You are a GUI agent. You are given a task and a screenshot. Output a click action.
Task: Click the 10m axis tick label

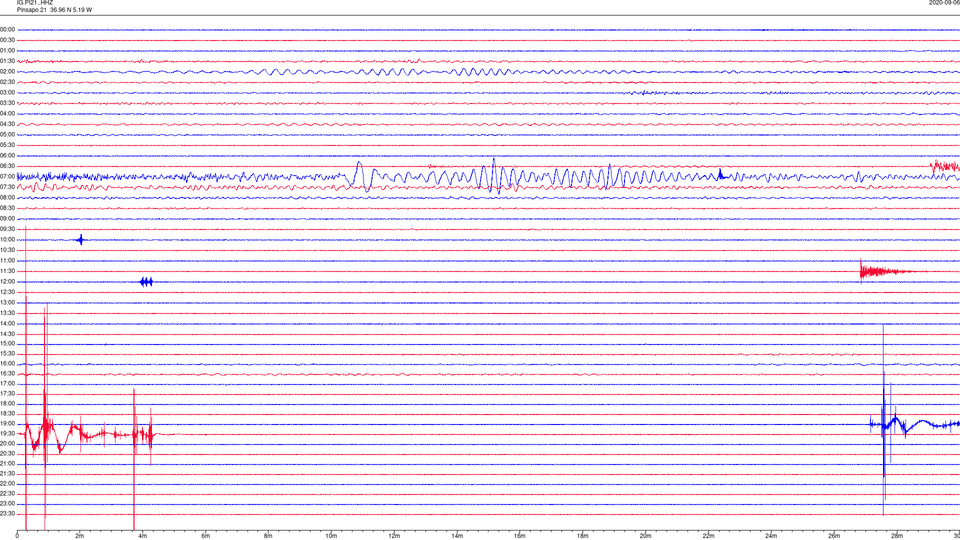[331, 536]
